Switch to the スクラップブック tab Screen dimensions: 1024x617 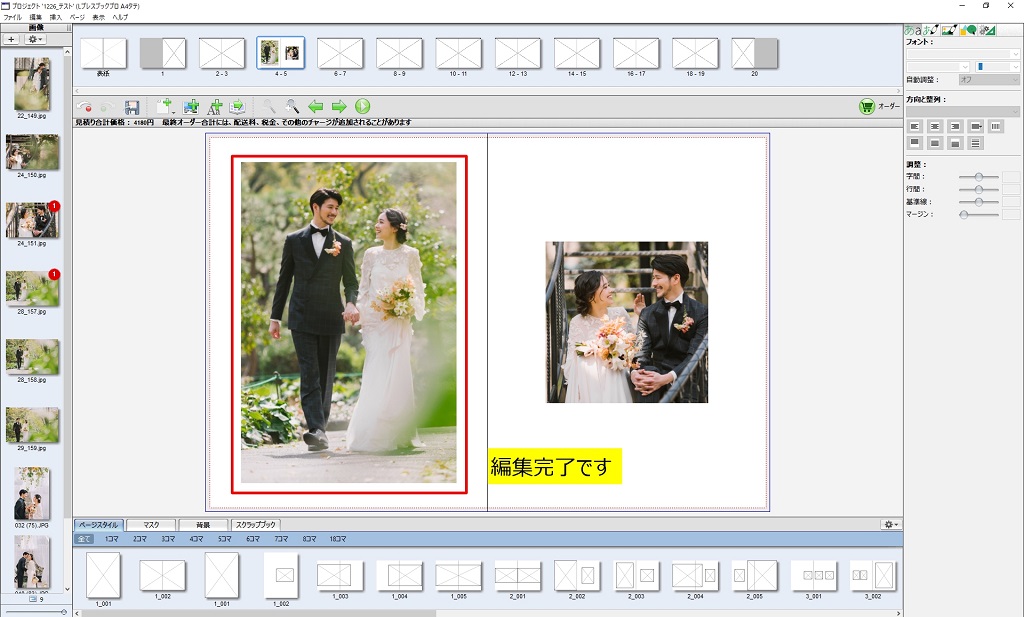point(255,524)
